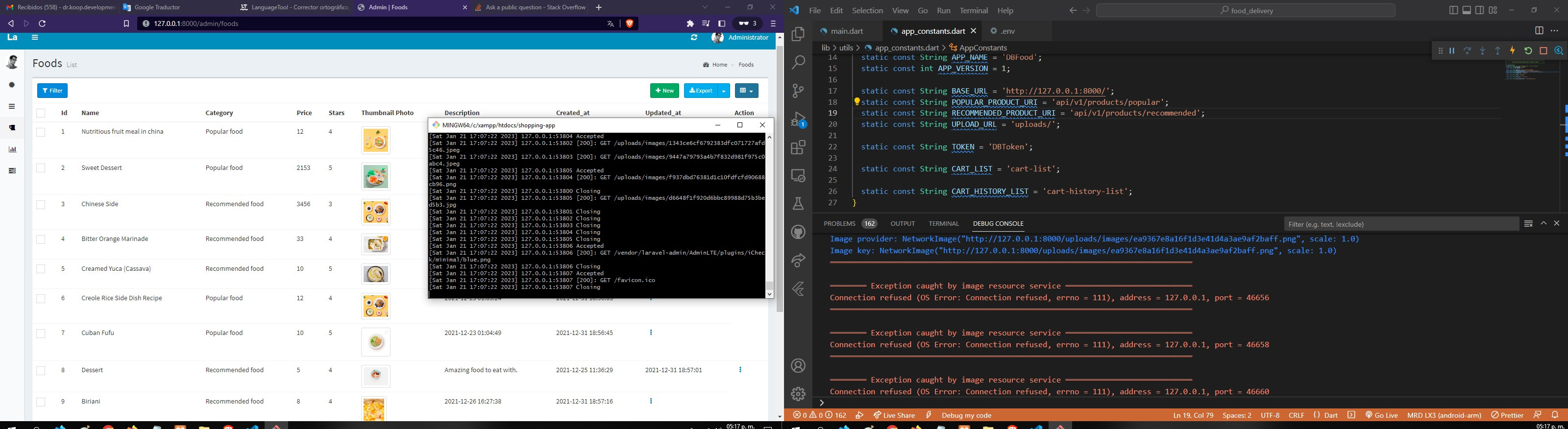Check the Sweet Dessert row
Screen dimensions: 1568x429
click(41, 168)
